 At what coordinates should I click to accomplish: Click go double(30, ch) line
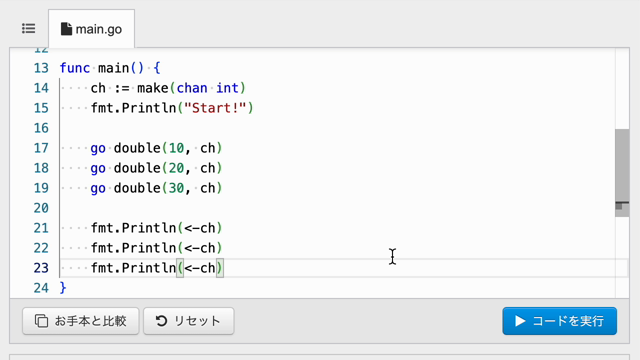pos(156,188)
